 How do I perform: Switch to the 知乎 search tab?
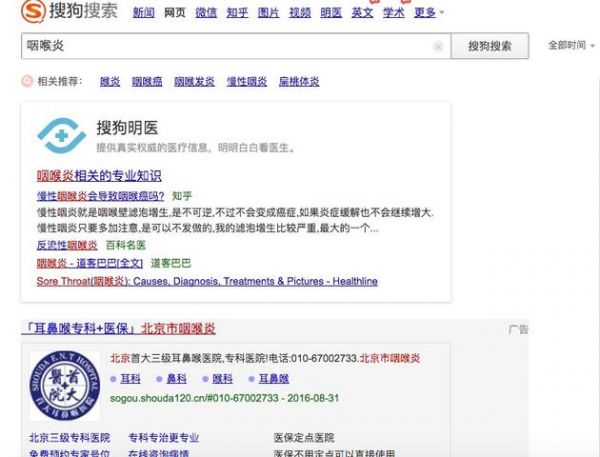pyautogui.click(x=237, y=13)
